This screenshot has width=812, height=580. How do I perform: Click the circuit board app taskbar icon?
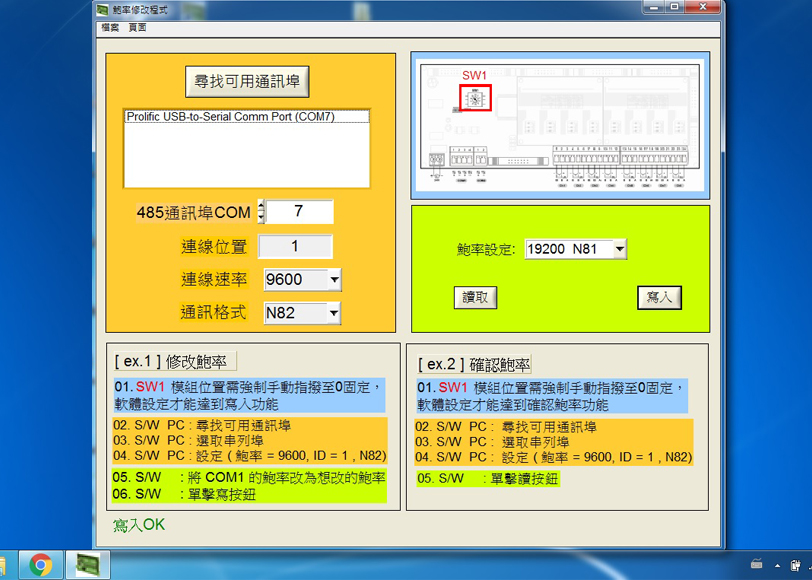pyautogui.click(x=87, y=565)
